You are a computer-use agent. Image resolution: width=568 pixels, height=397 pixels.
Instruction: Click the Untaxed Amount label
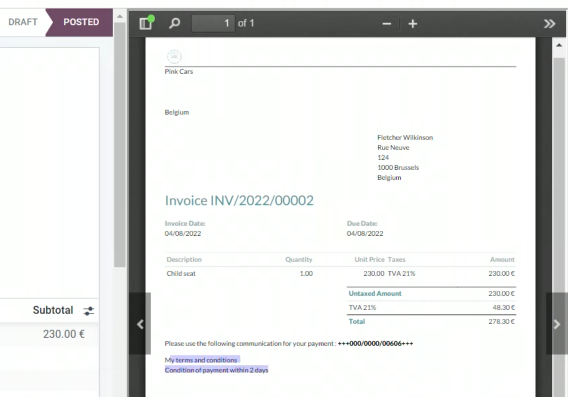375,293
